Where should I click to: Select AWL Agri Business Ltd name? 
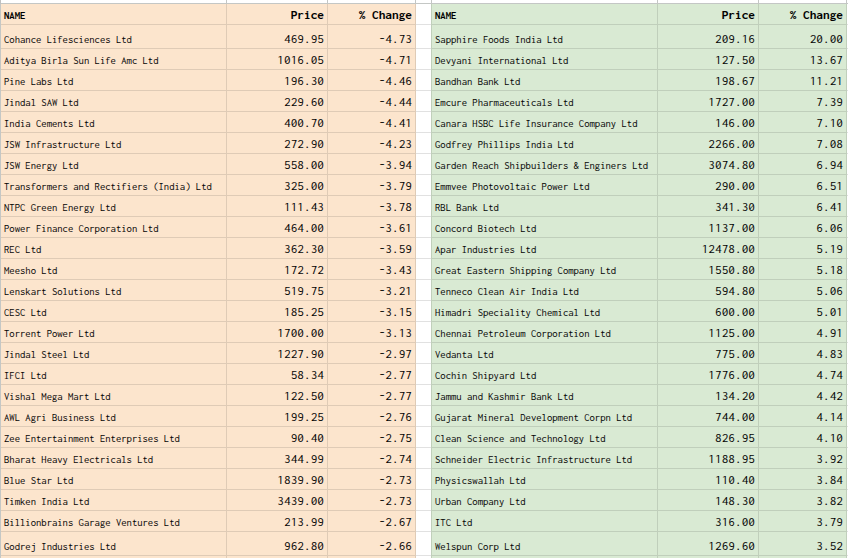tap(59, 418)
